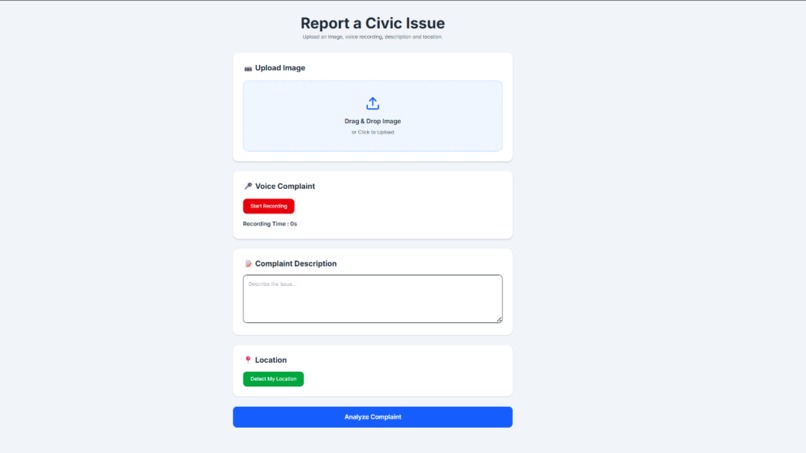
Task: Click the camera icon beside Upload Image
Action: [248, 68]
